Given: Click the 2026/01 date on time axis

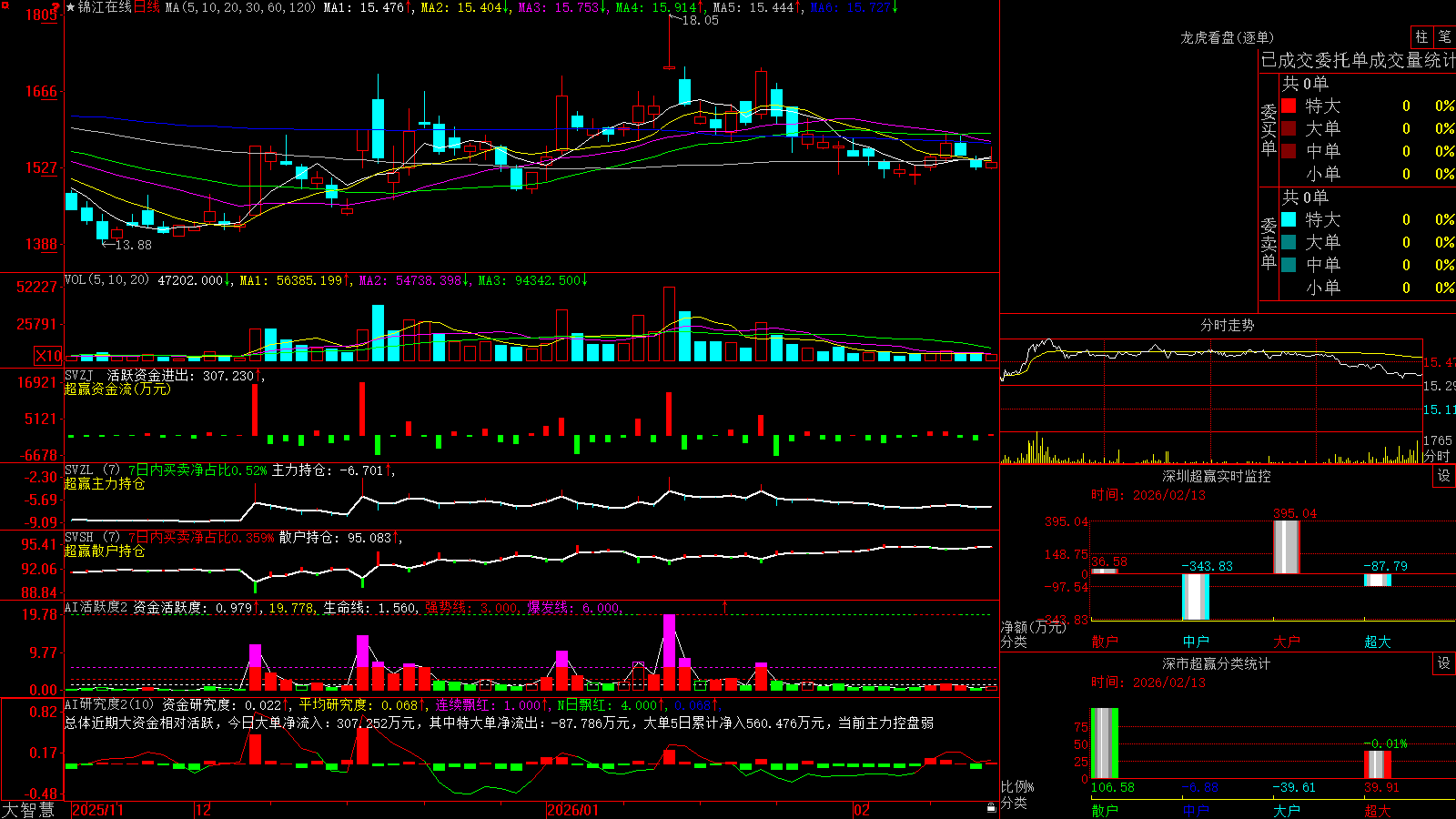Looking at the screenshot, I should click(x=573, y=810).
